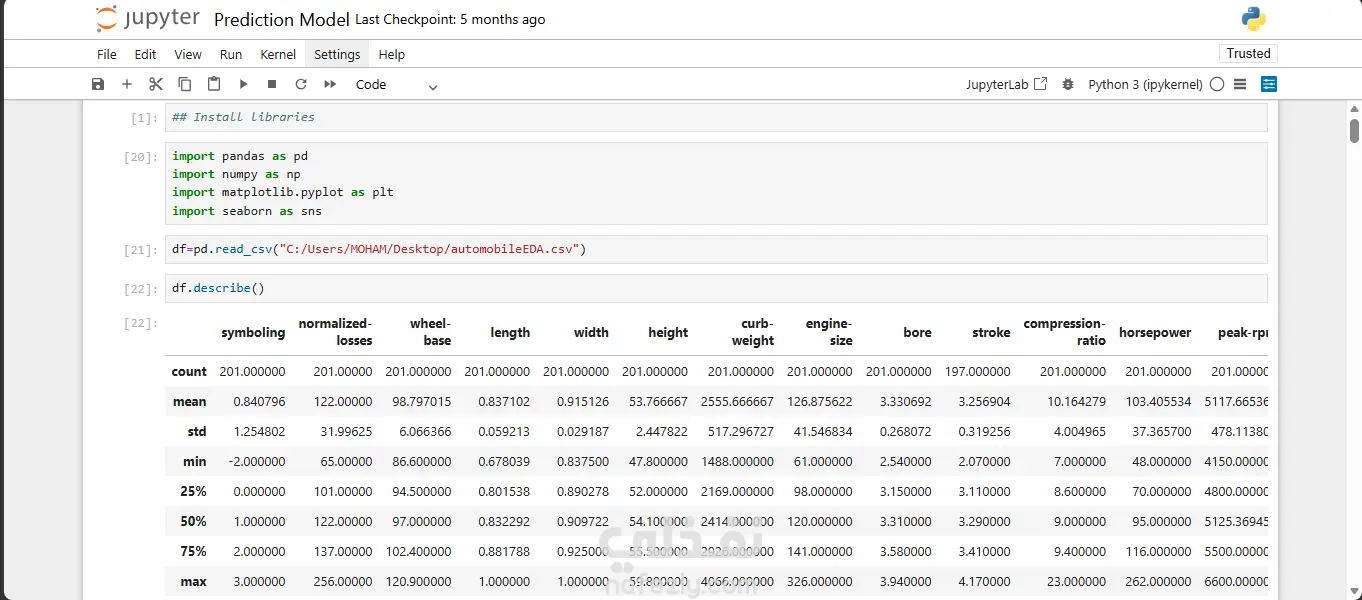Click the 'width' column header

tap(591, 333)
